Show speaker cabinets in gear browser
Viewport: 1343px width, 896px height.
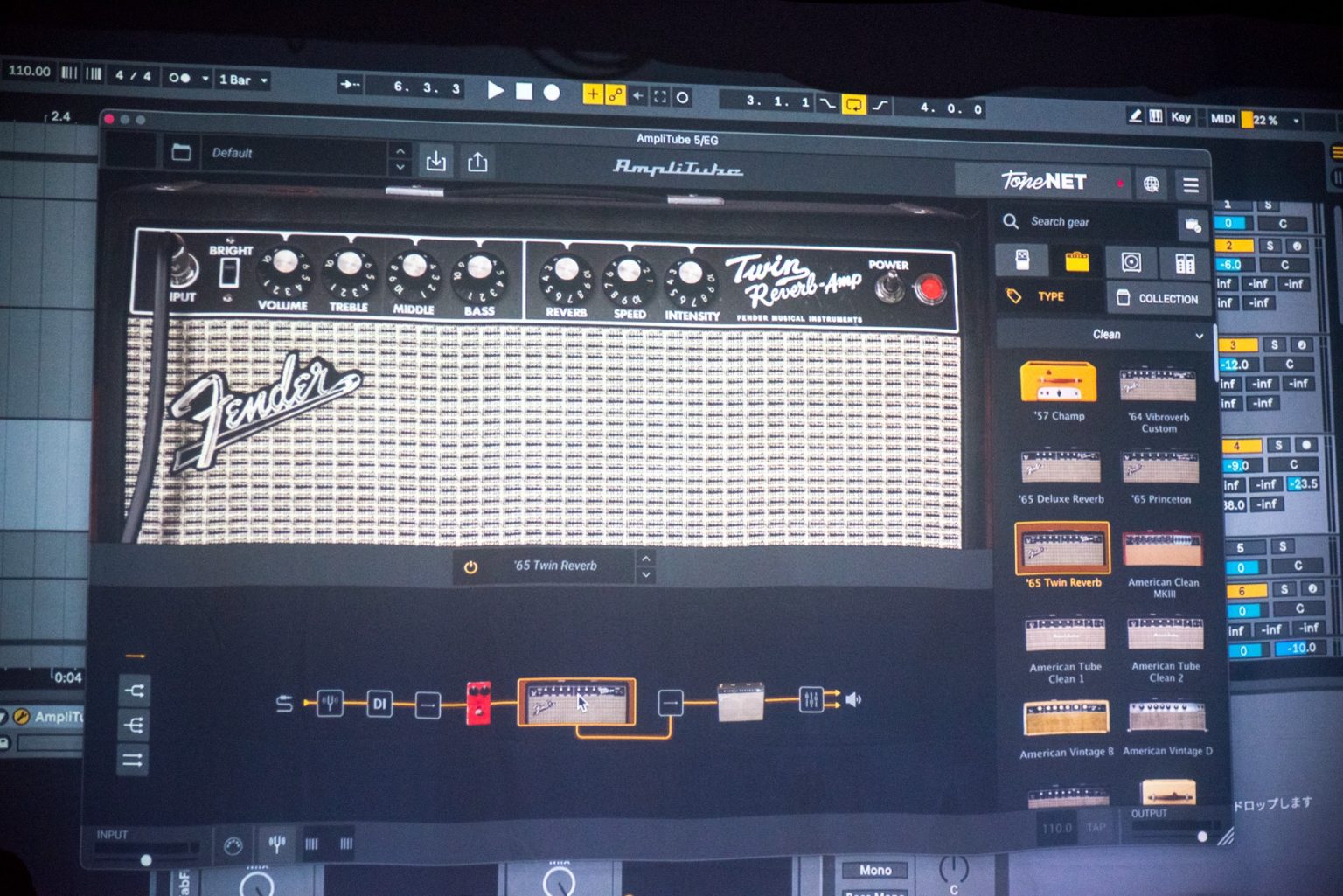[x=1131, y=261]
